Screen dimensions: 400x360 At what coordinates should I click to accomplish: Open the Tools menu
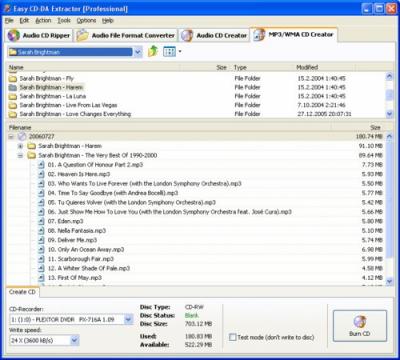(x=64, y=21)
